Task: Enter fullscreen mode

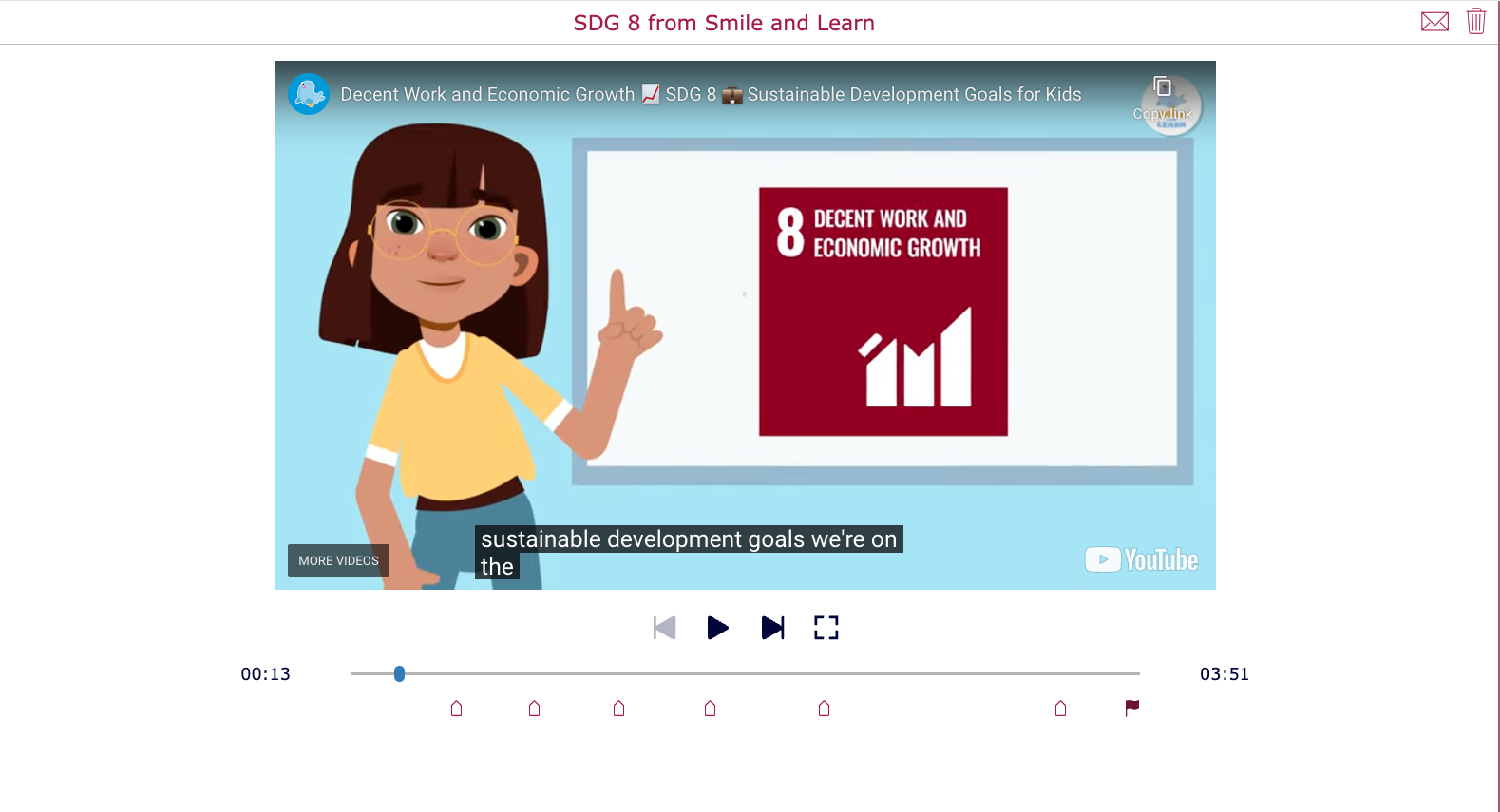Action: (x=826, y=628)
